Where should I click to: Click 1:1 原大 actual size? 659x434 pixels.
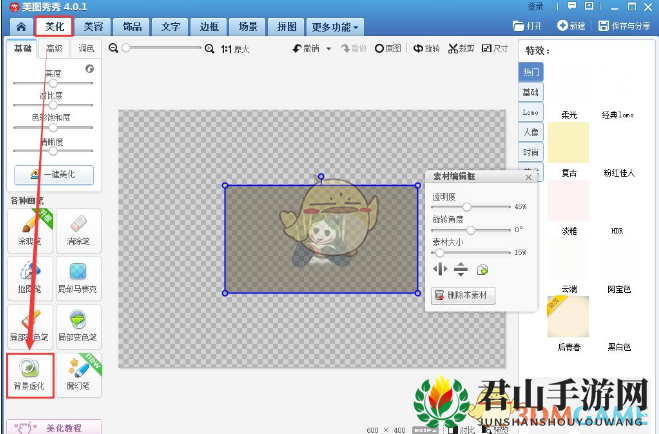point(235,49)
